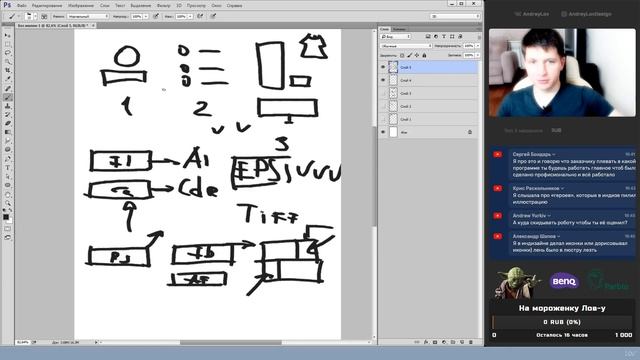This screenshot has height=360, width=640.
Task: Select the Zoom tool
Action: point(7,203)
